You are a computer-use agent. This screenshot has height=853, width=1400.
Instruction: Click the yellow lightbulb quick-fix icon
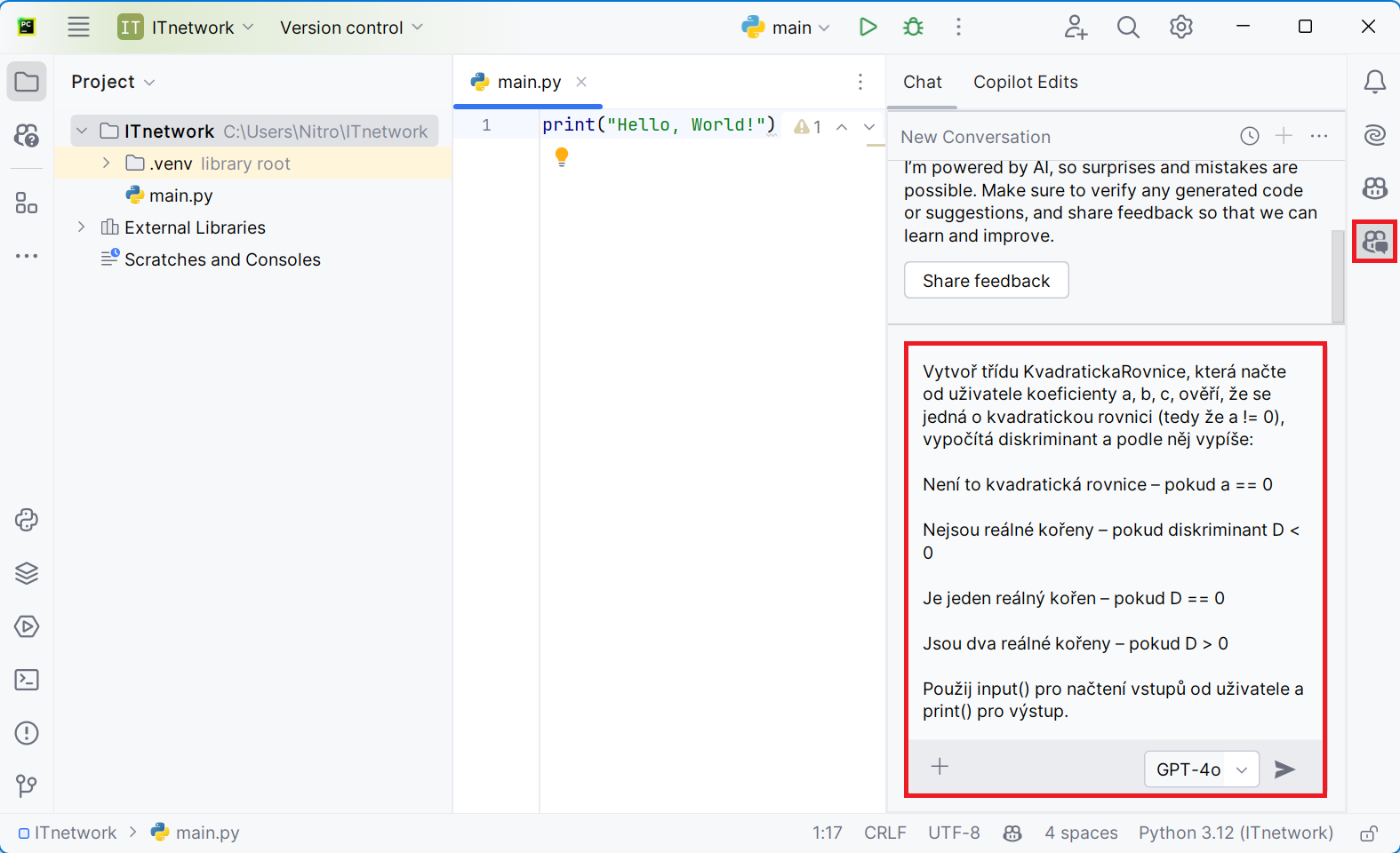pos(562,157)
